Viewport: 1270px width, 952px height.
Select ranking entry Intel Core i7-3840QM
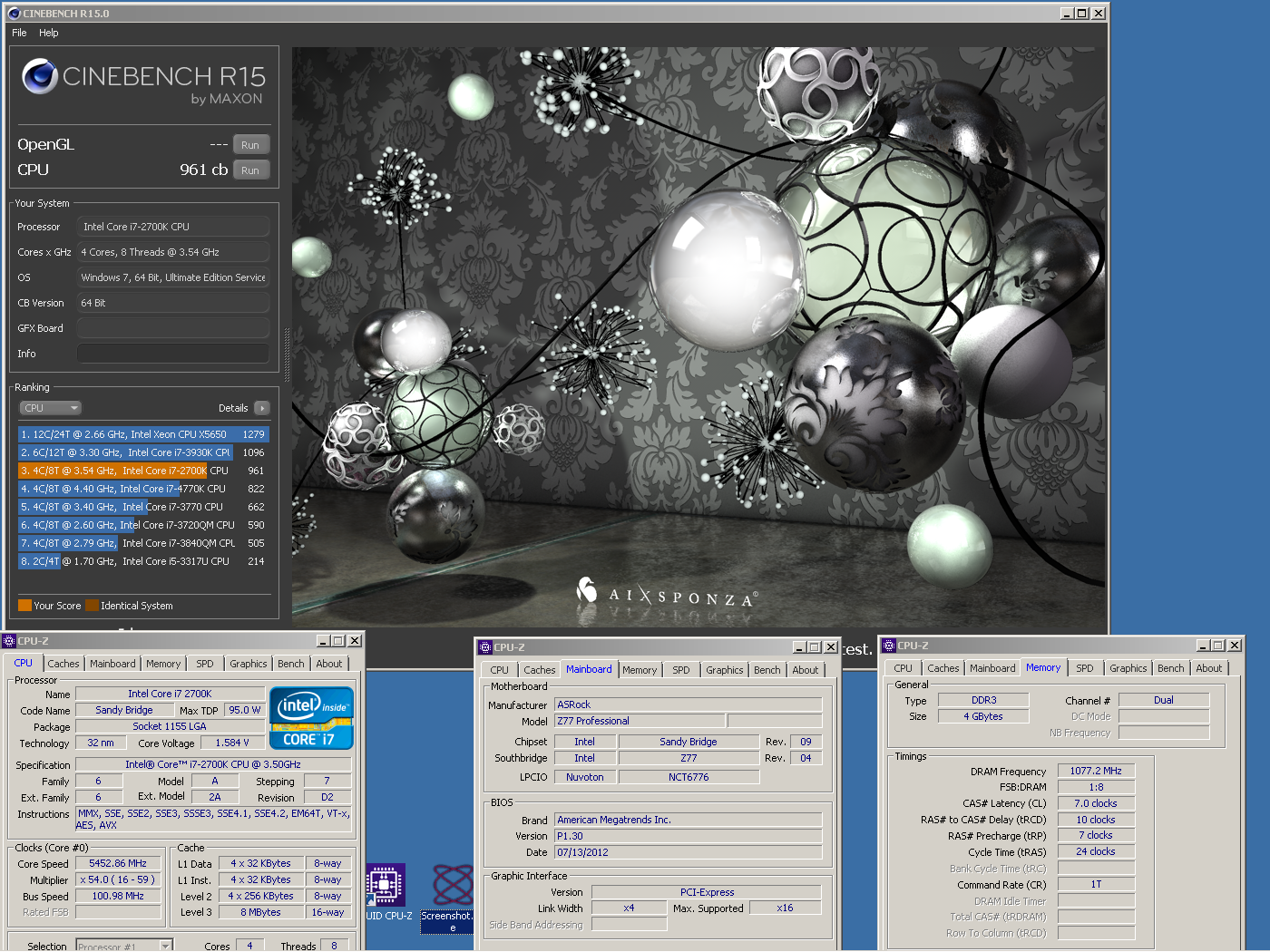pyautogui.click(x=143, y=543)
